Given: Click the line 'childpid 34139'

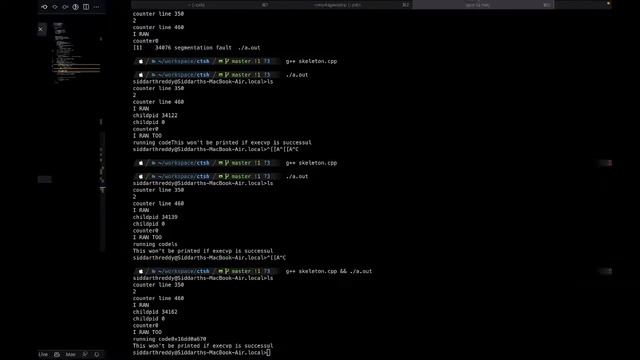Looking at the screenshot, I should 155,217.
